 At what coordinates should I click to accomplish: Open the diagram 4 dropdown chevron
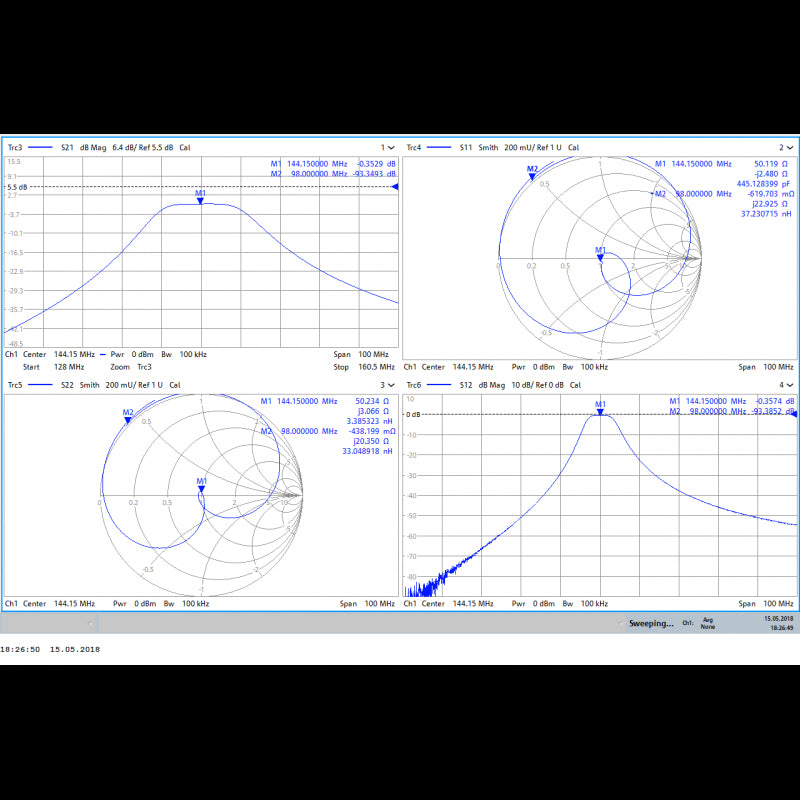pos(790,385)
